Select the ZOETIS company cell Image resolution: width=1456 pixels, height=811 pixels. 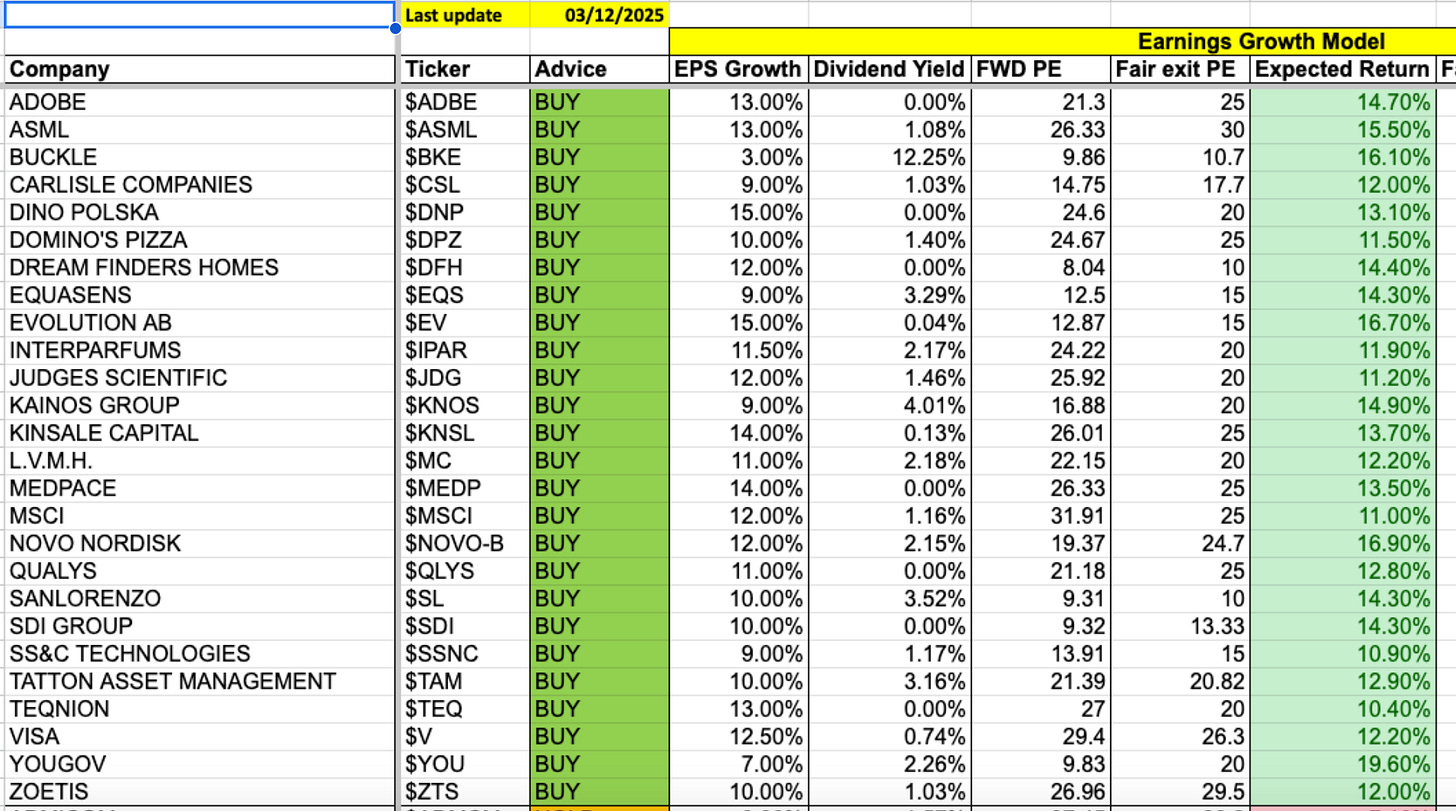click(199, 792)
